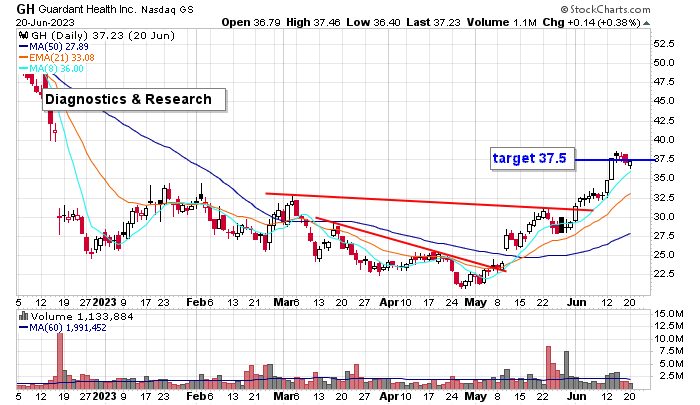
Task: Click the Nasdaq GS exchange label
Action: (x=167, y=9)
